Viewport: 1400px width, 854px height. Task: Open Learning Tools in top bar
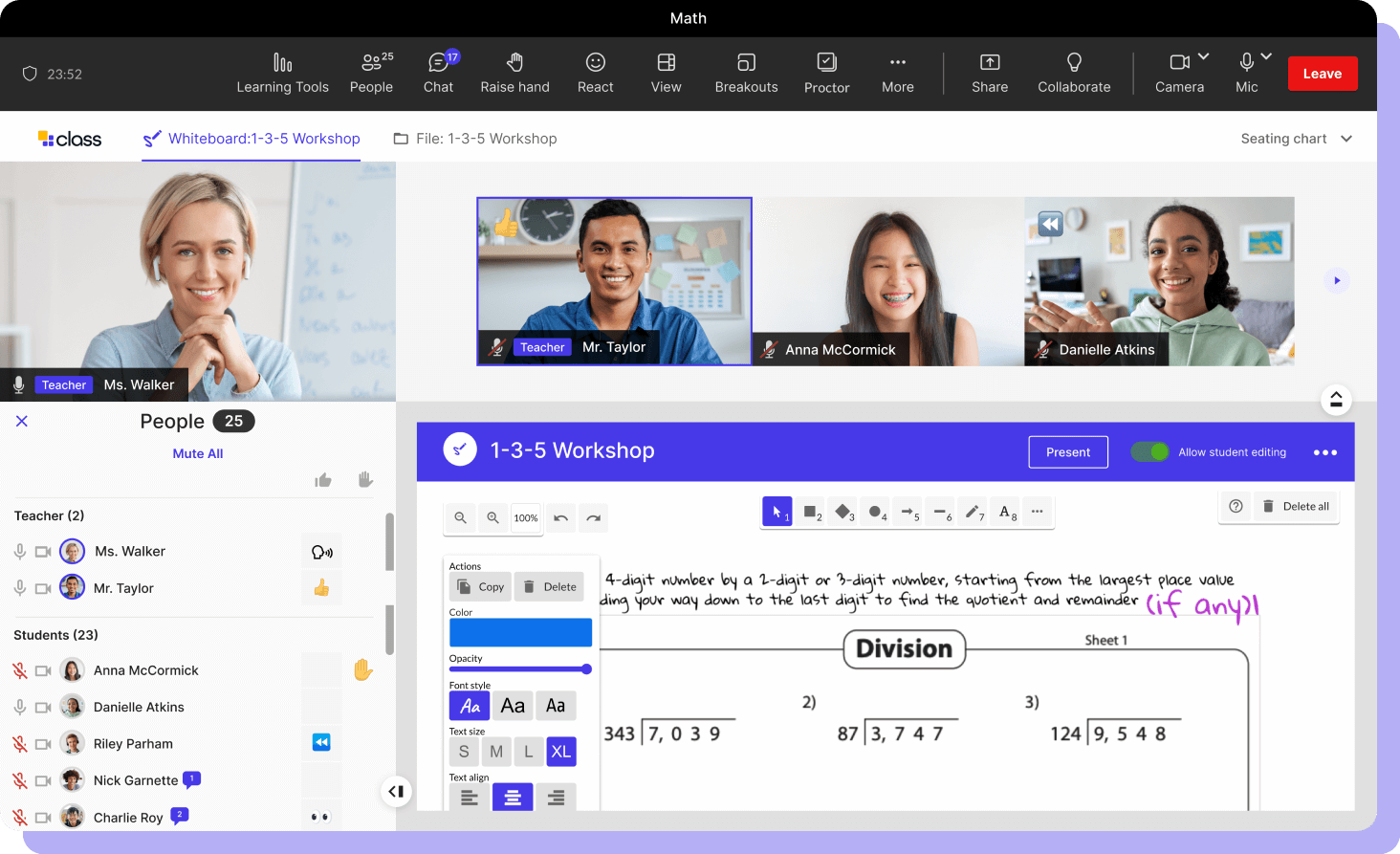click(282, 74)
